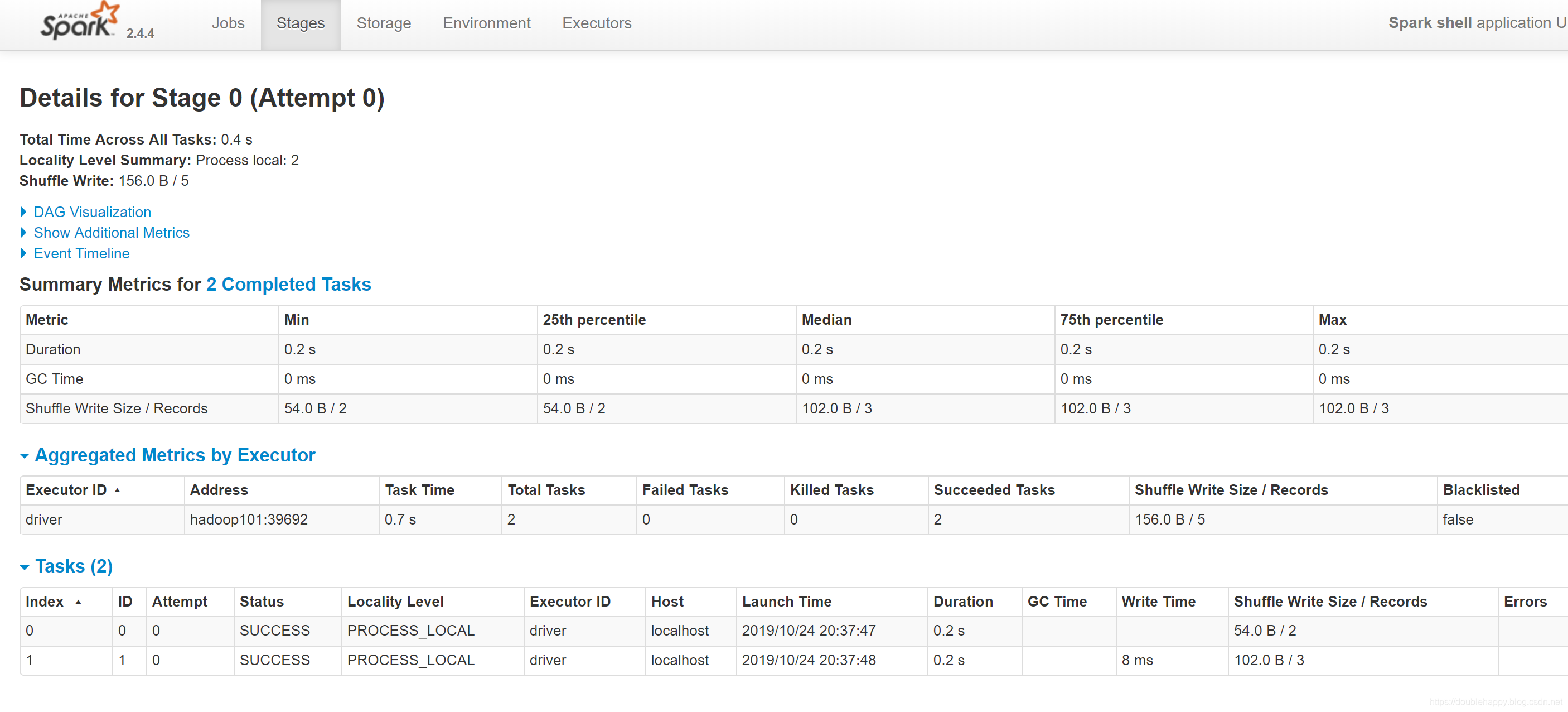
Task: Click the 2 Completed Tasks link
Action: (x=288, y=285)
